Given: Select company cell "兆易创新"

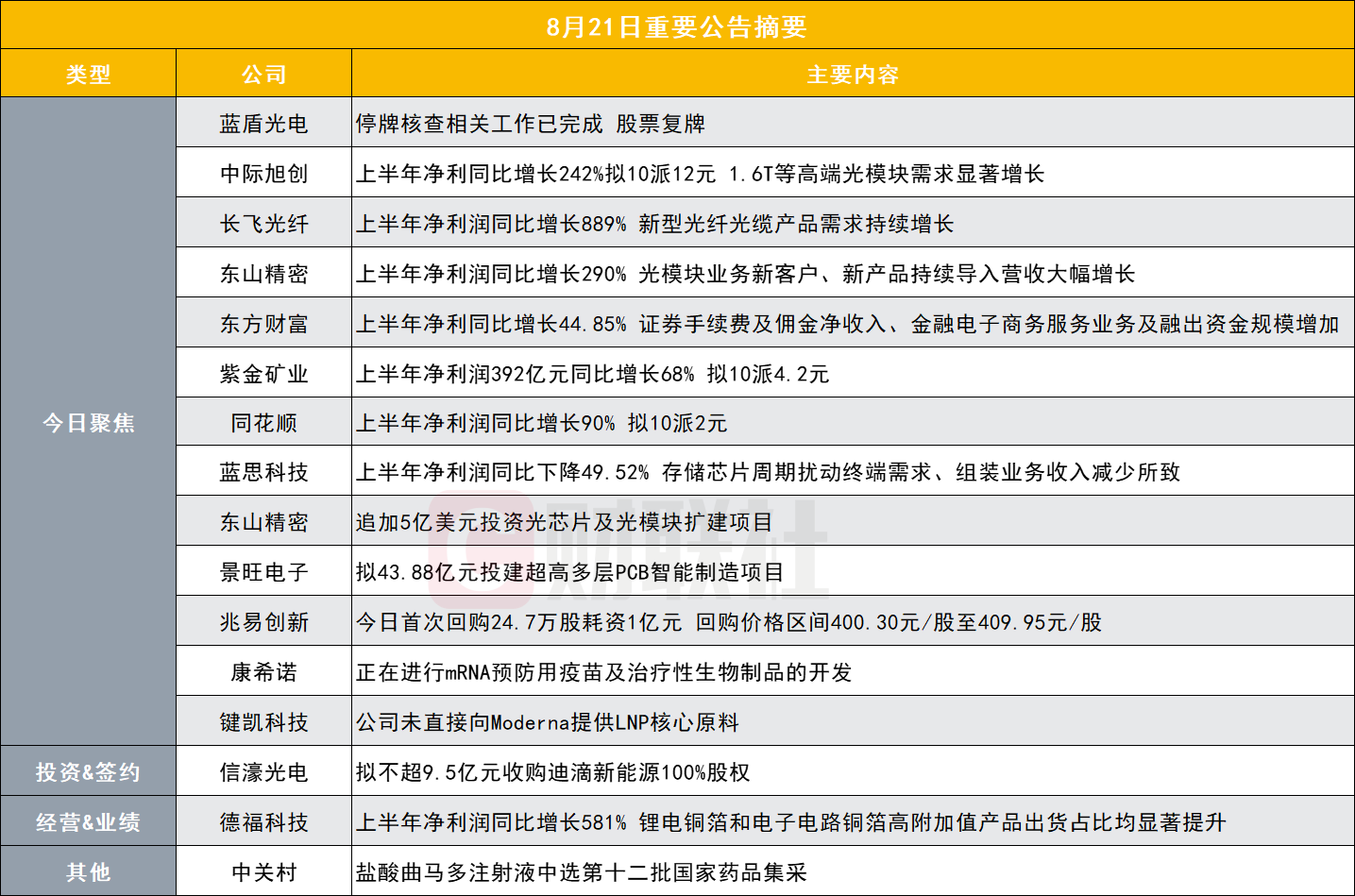Looking at the screenshot, I should (264, 622).
